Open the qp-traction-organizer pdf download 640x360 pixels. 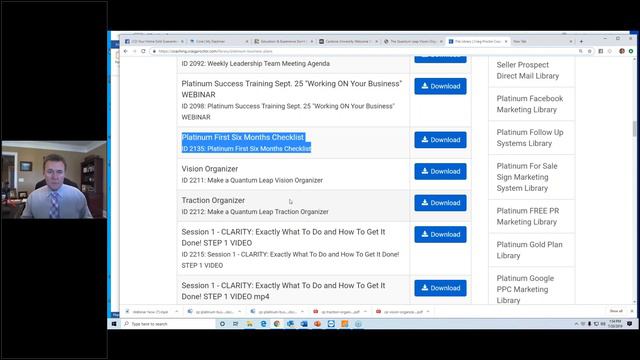pyautogui.click(x=336, y=312)
